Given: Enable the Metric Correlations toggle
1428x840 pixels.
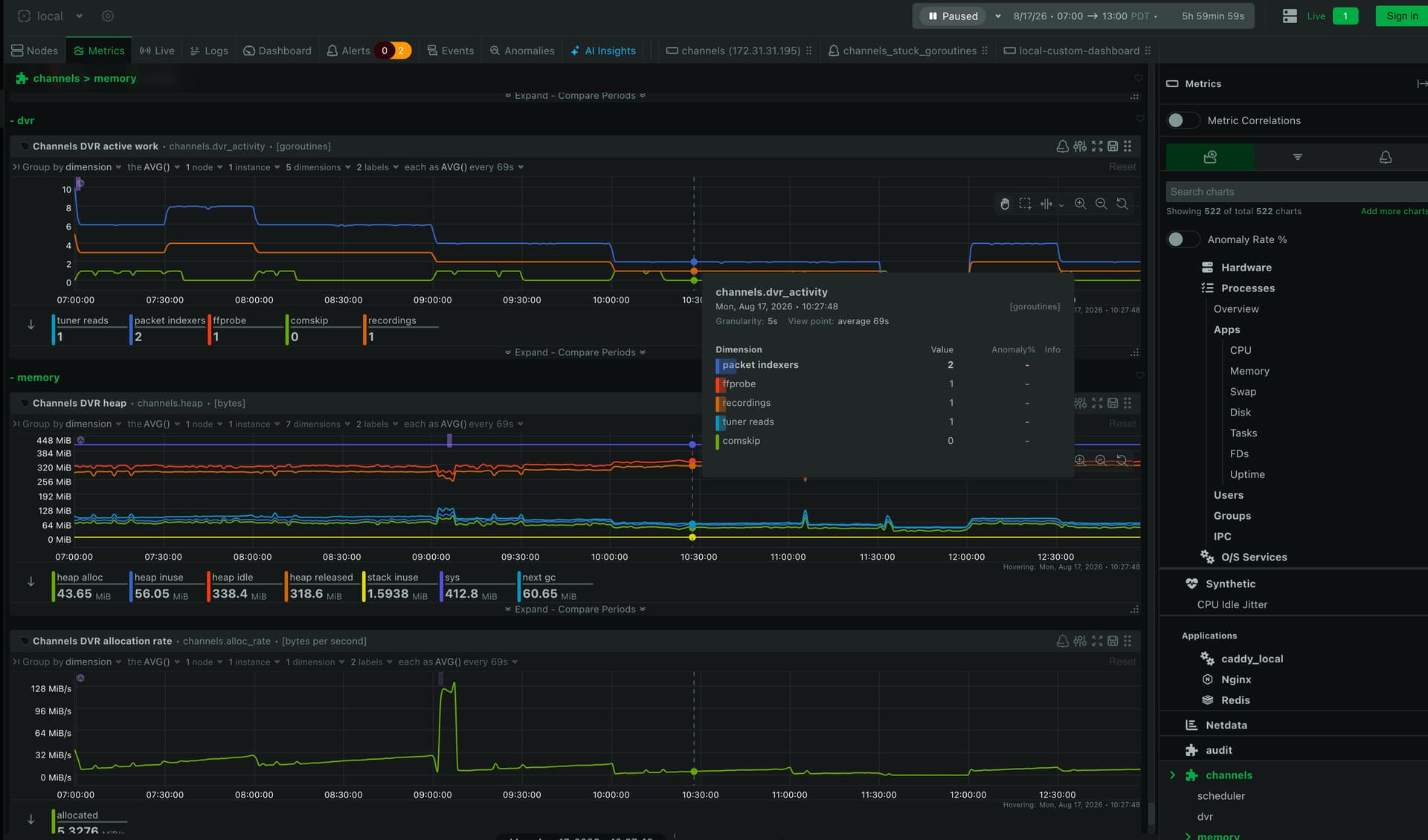Looking at the screenshot, I should [1183, 120].
